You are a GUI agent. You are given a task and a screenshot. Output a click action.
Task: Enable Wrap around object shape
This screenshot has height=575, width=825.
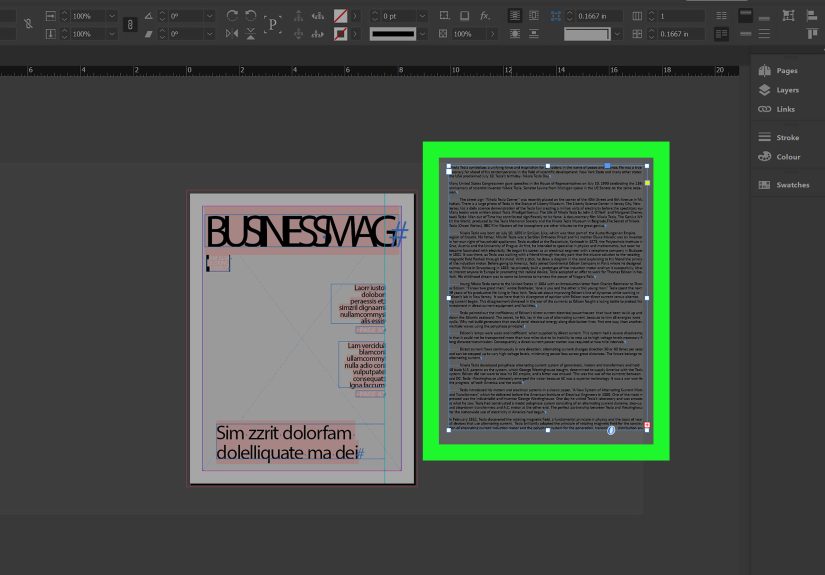[515, 34]
